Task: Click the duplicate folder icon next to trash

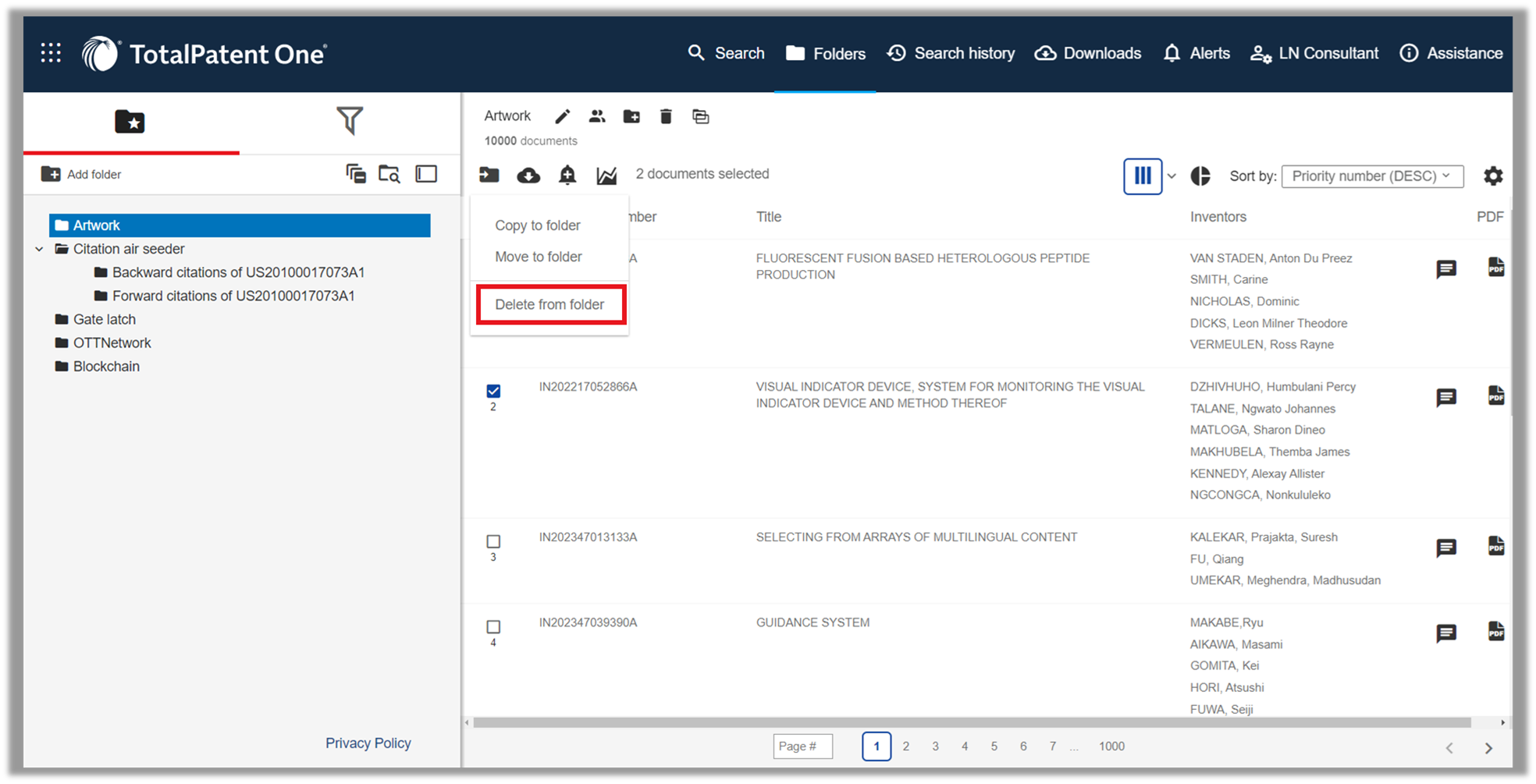Action: [701, 116]
